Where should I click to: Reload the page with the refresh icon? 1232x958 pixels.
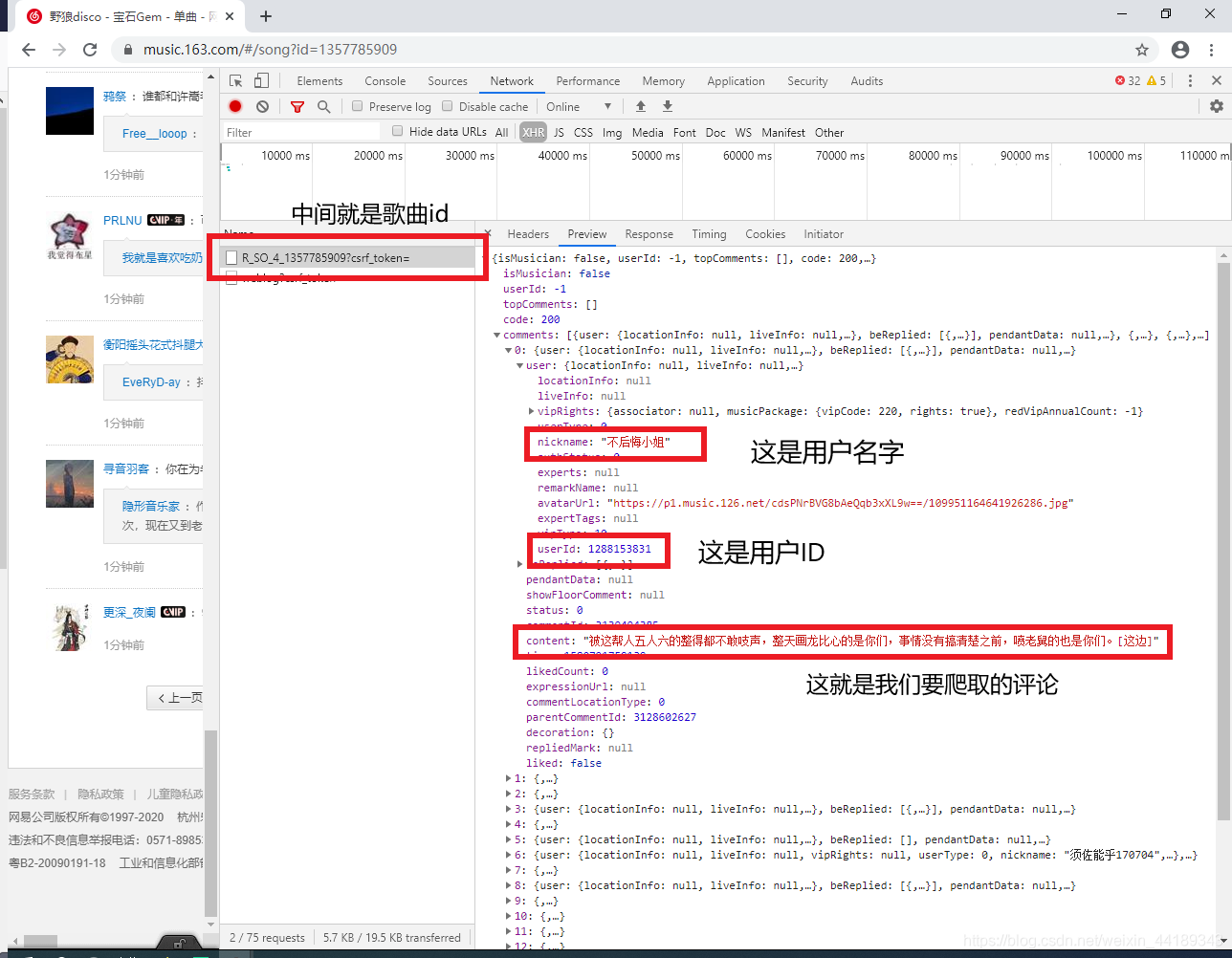pos(90,50)
